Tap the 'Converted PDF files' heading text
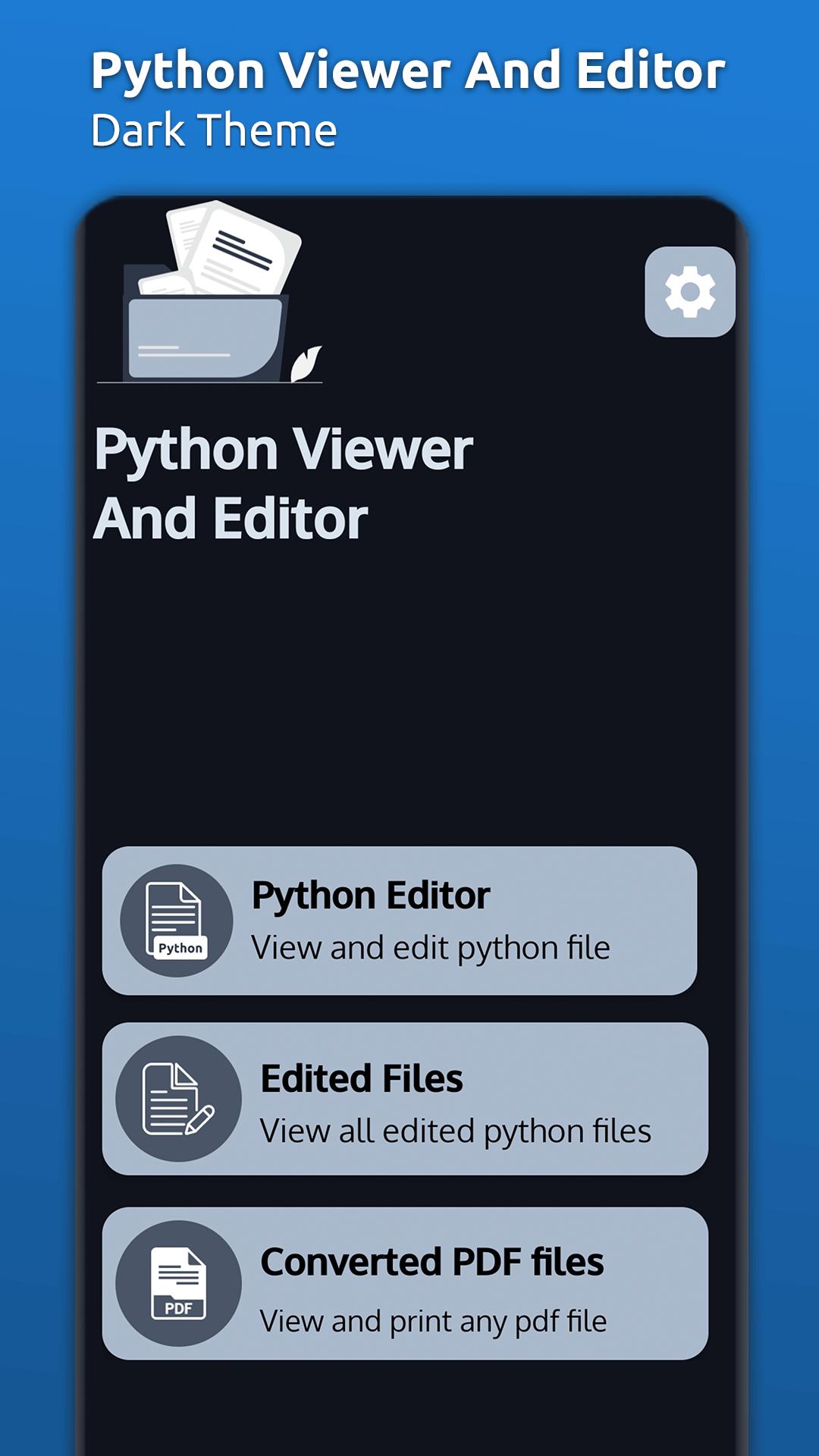819x1456 pixels. coord(431,1263)
